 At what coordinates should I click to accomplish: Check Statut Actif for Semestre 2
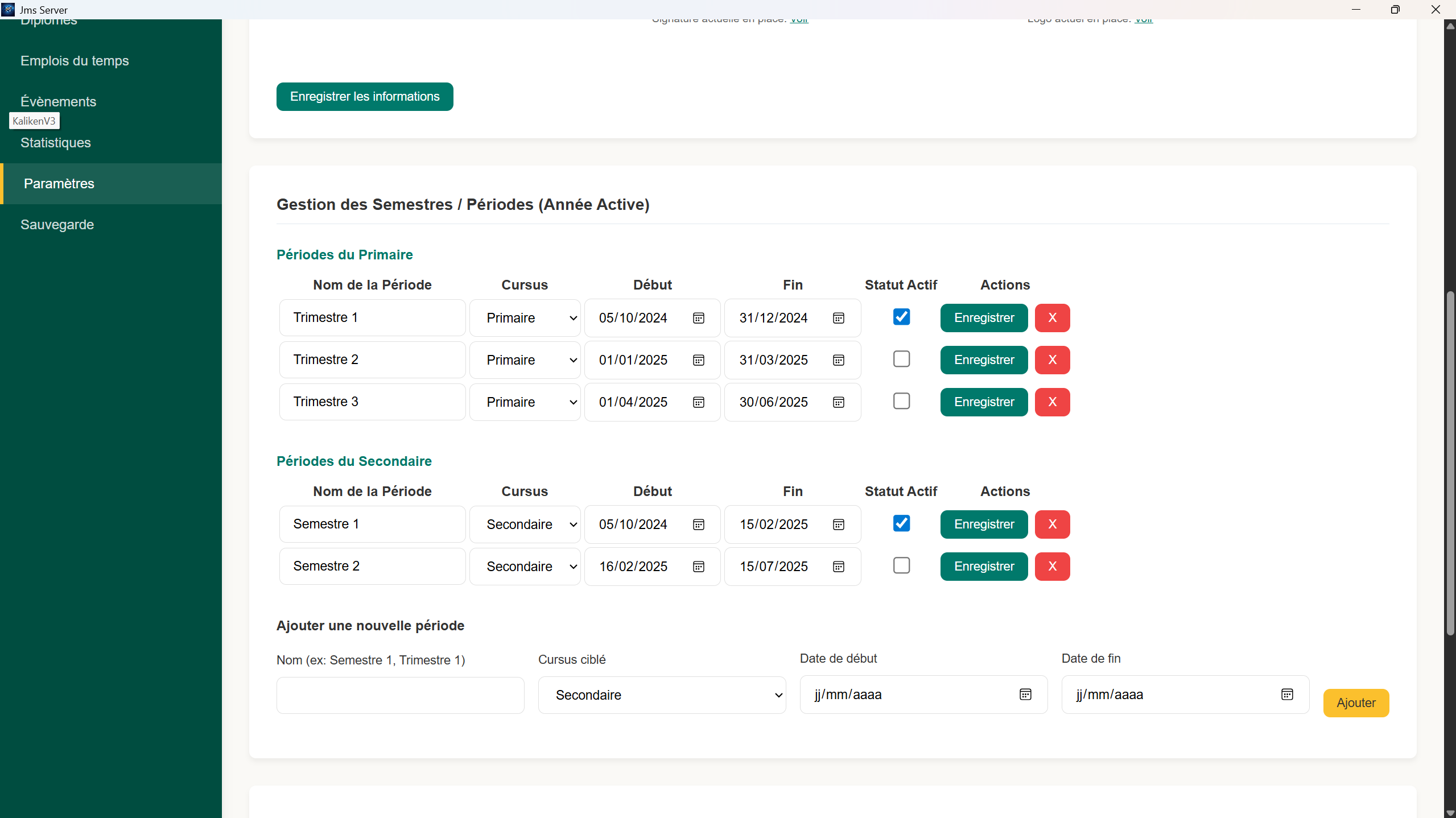coord(901,565)
